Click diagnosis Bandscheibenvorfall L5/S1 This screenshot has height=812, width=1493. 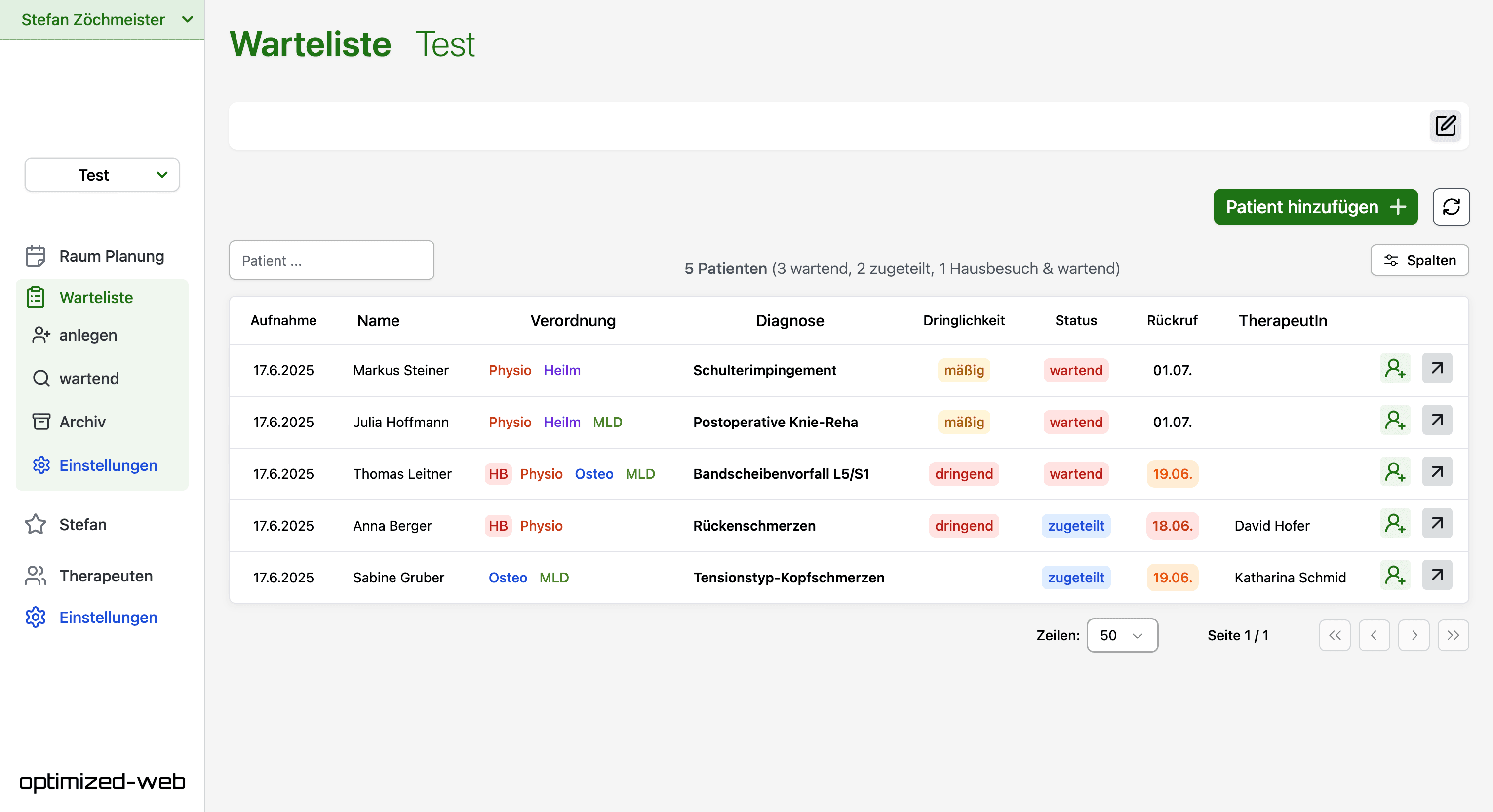(781, 474)
